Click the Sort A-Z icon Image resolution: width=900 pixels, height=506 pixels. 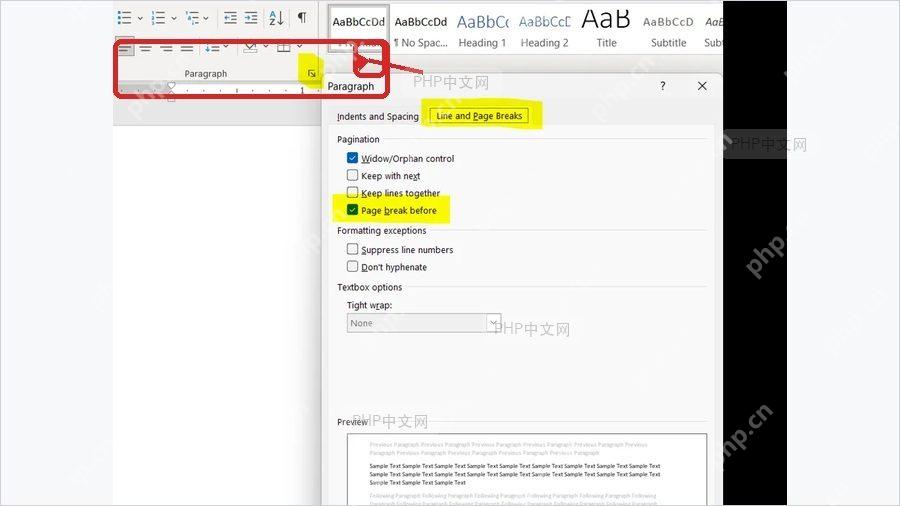pyautogui.click(x=276, y=18)
